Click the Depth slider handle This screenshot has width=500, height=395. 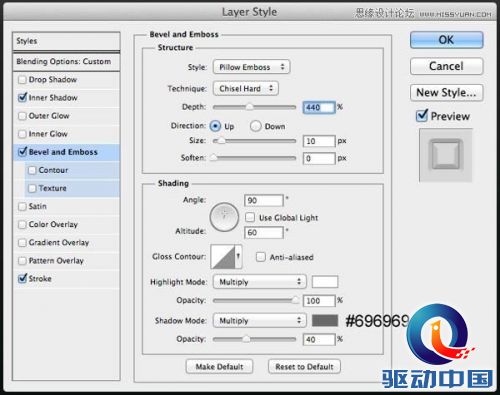click(249, 107)
